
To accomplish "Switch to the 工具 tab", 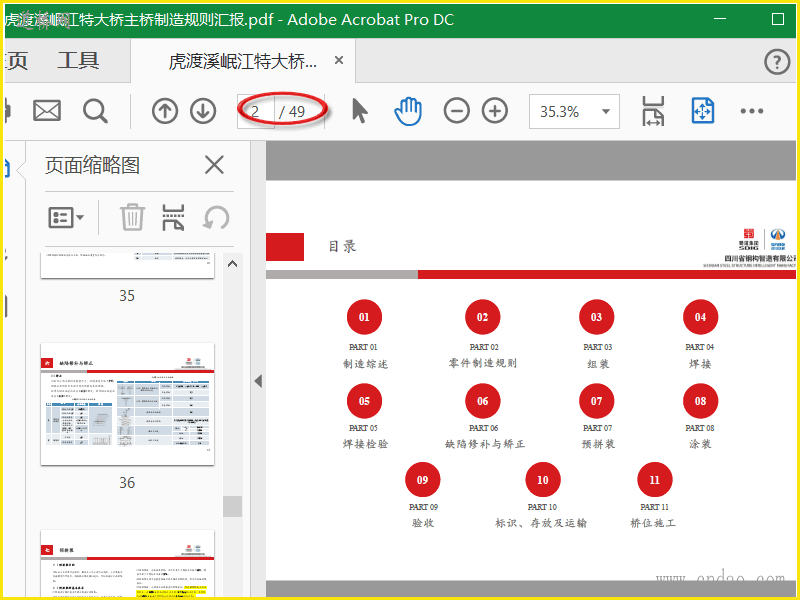I will point(78,61).
